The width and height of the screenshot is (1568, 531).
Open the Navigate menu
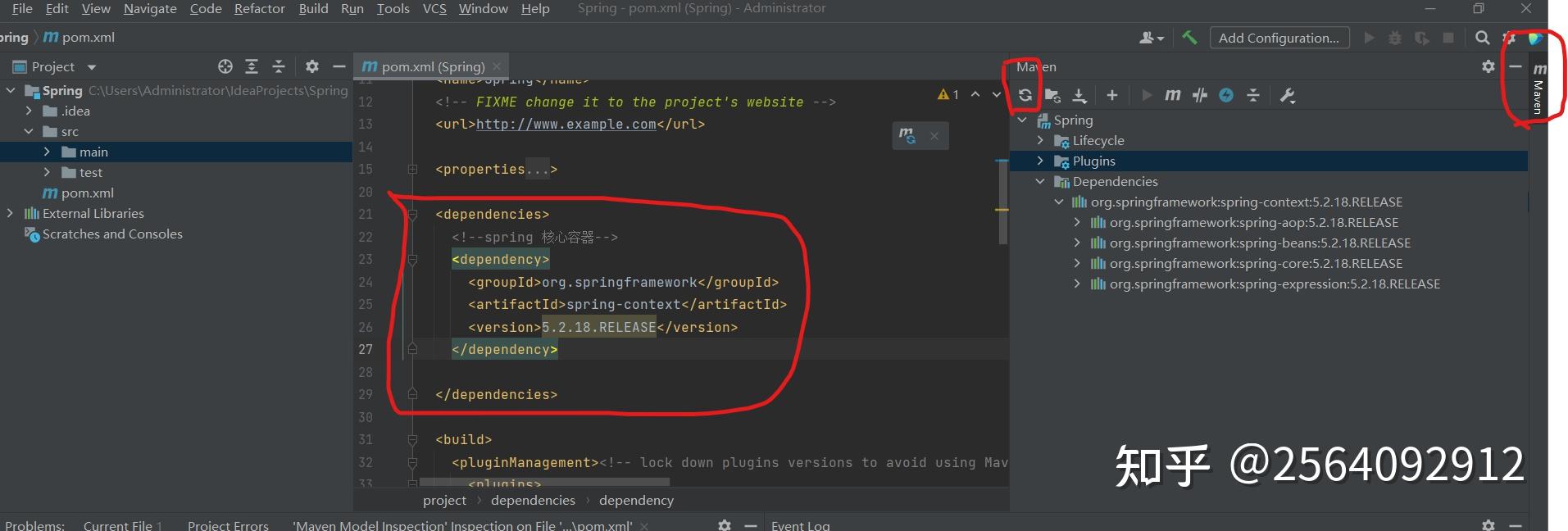tap(150, 8)
